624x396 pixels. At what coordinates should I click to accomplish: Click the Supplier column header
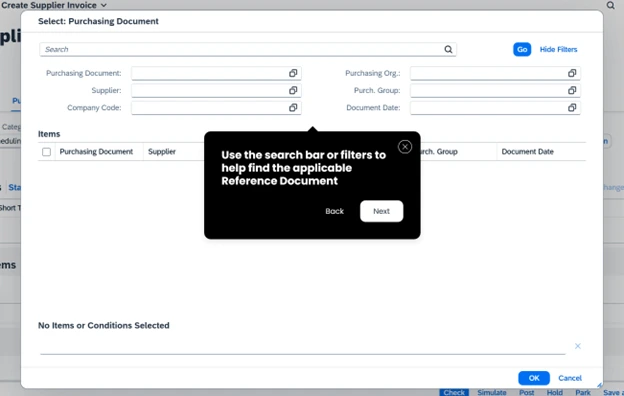tap(162, 152)
